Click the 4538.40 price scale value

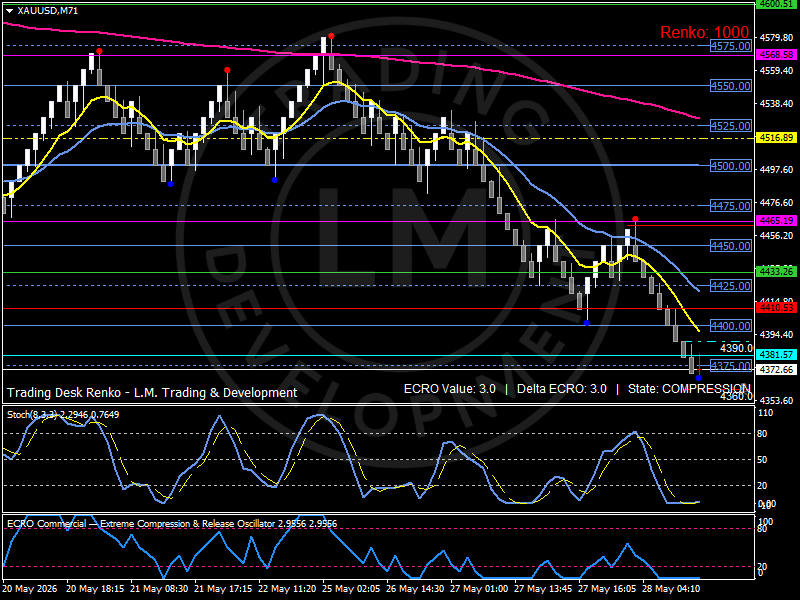(776, 104)
